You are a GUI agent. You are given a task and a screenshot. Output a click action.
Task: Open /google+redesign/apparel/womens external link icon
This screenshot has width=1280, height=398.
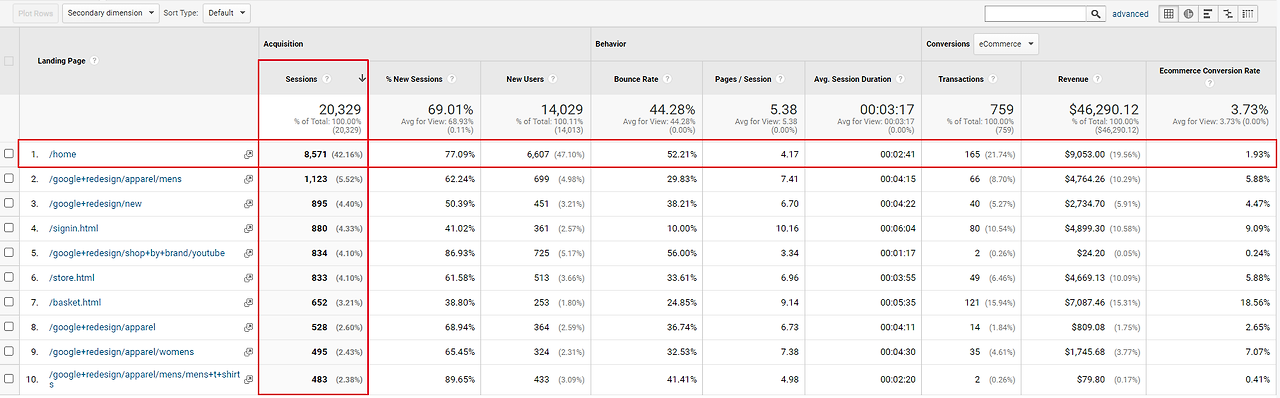[x=248, y=352]
